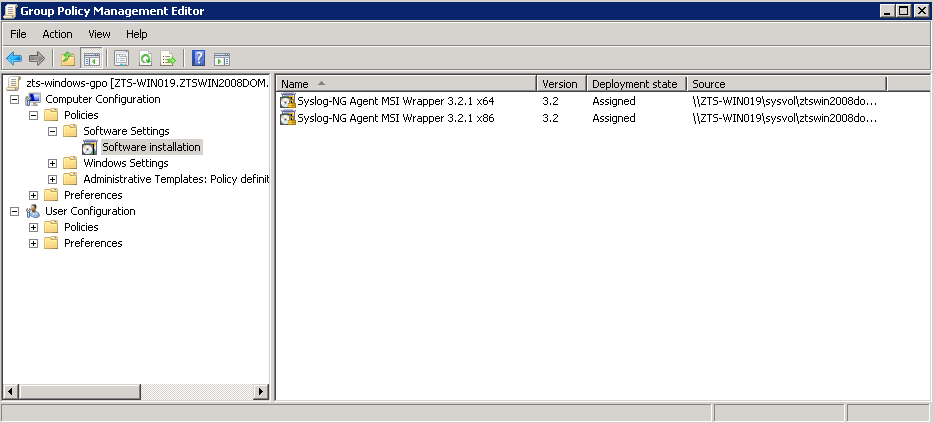Image resolution: width=934 pixels, height=423 pixels.
Task: Toggle the Show/Hide Console Tree button
Action: pyautogui.click(x=91, y=58)
